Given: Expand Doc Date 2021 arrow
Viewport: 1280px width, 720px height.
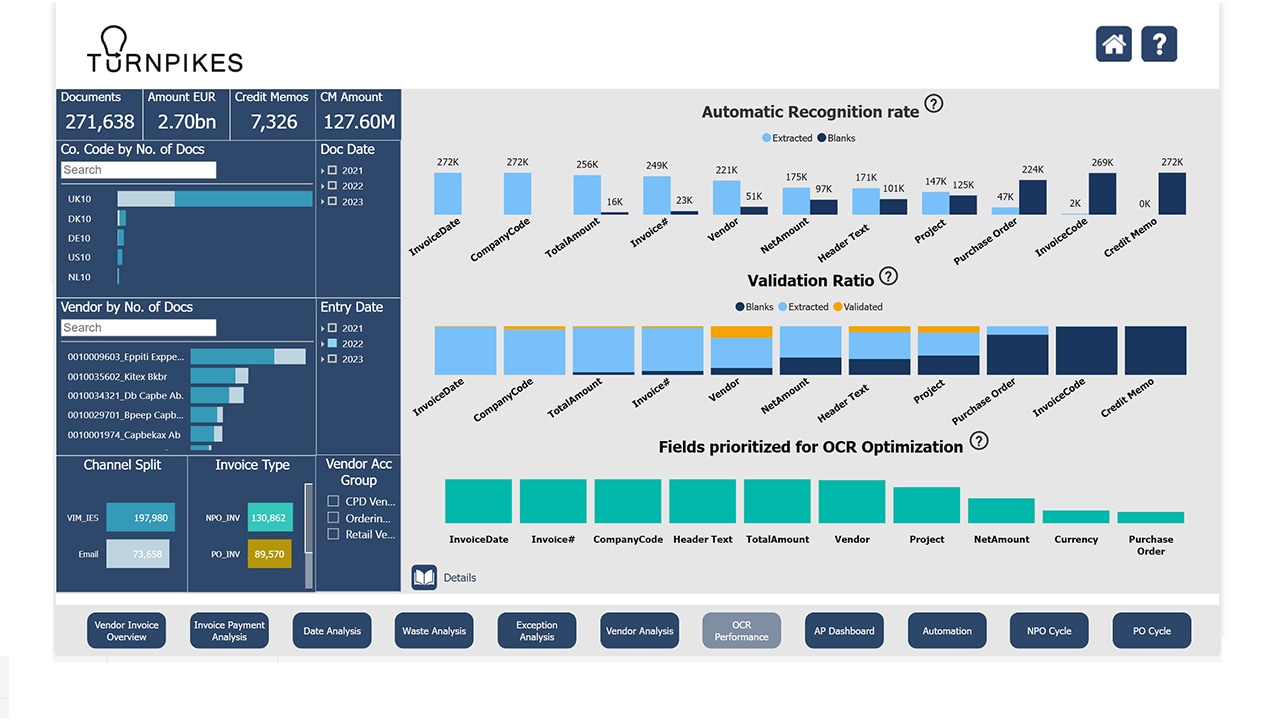Looking at the screenshot, I should click(322, 171).
